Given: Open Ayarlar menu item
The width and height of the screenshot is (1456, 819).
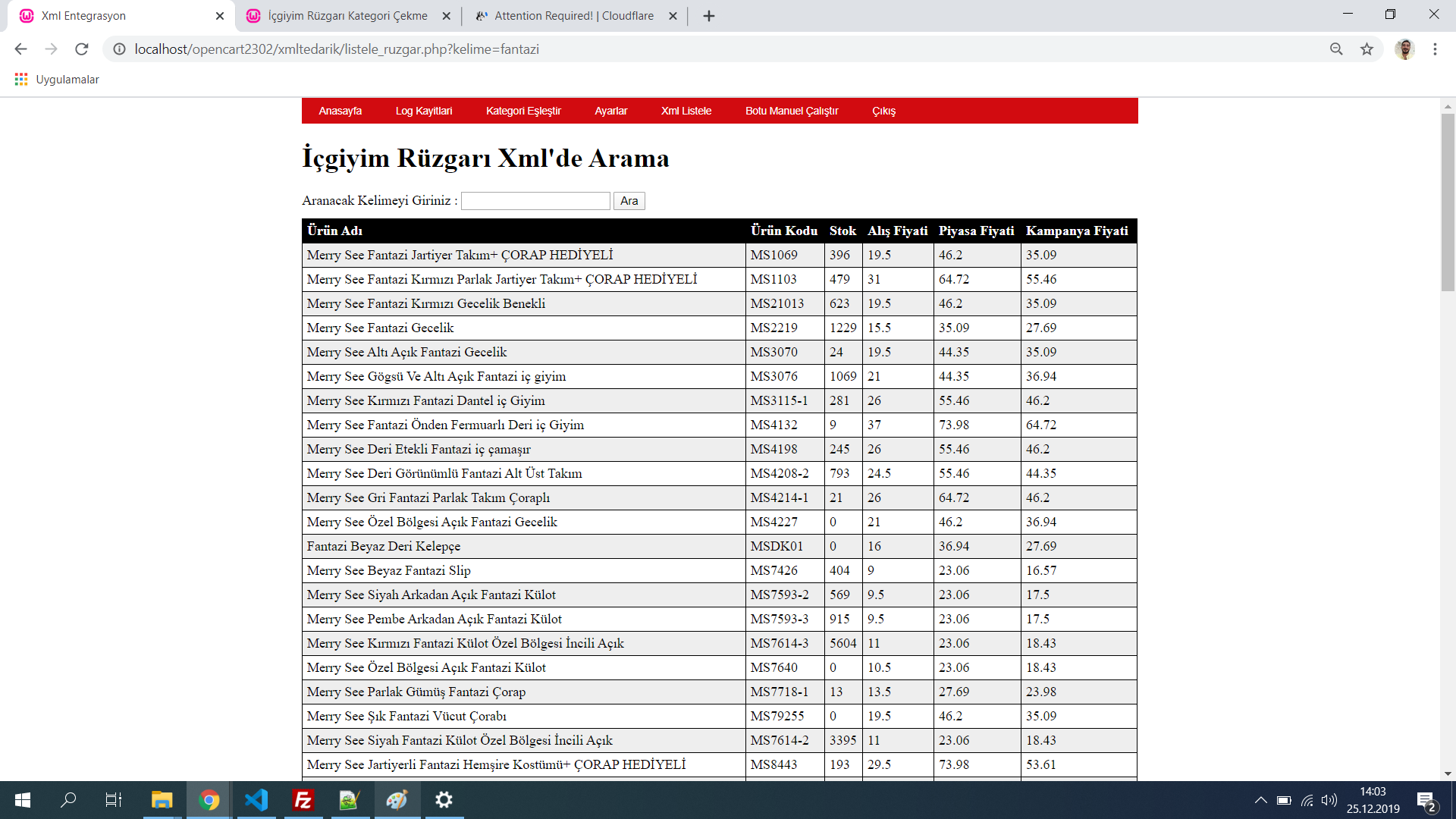Looking at the screenshot, I should [x=611, y=111].
